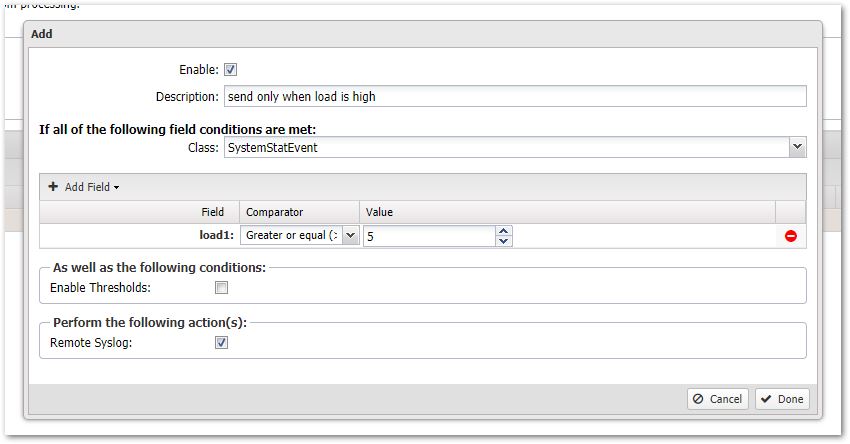Uncheck the Remote Syslog checkbox
This screenshot has height=444, width=850.
click(222, 342)
